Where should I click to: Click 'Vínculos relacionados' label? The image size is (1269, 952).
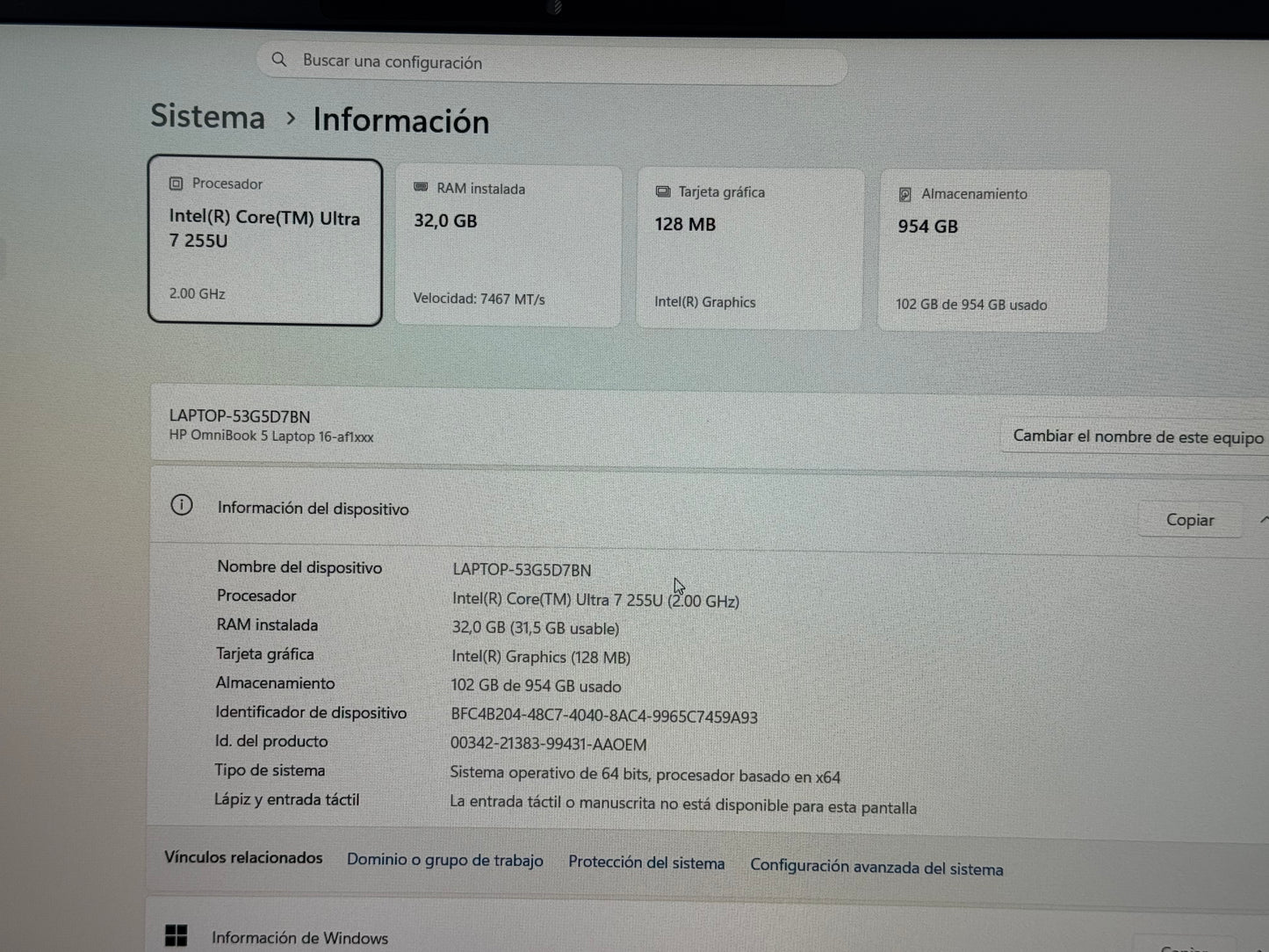pyautogui.click(x=243, y=857)
